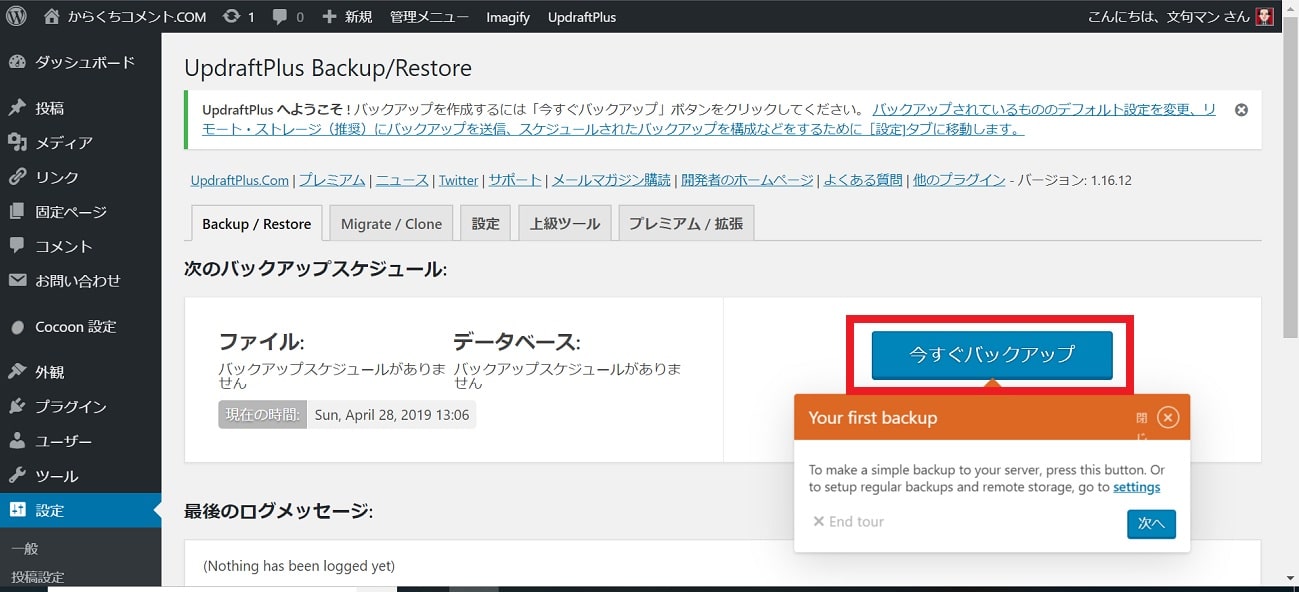Click the comments bubble icon in admin bar

278,17
